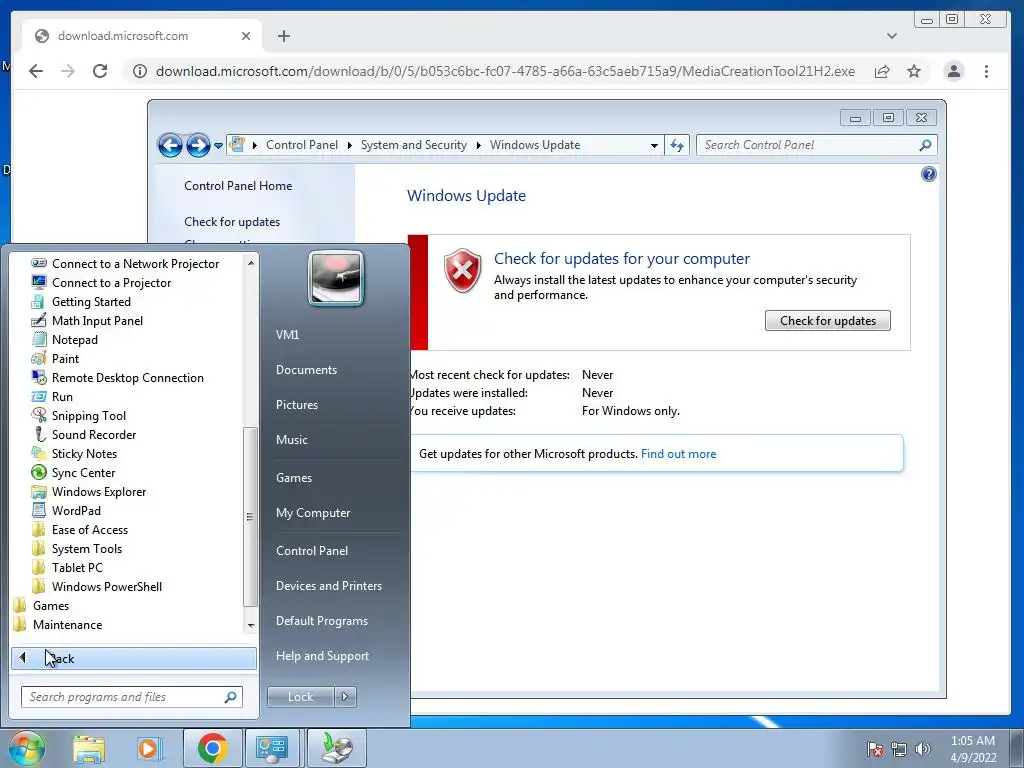Viewport: 1024px width, 768px height.
Task: Click the network tray icon
Action: 899,749
